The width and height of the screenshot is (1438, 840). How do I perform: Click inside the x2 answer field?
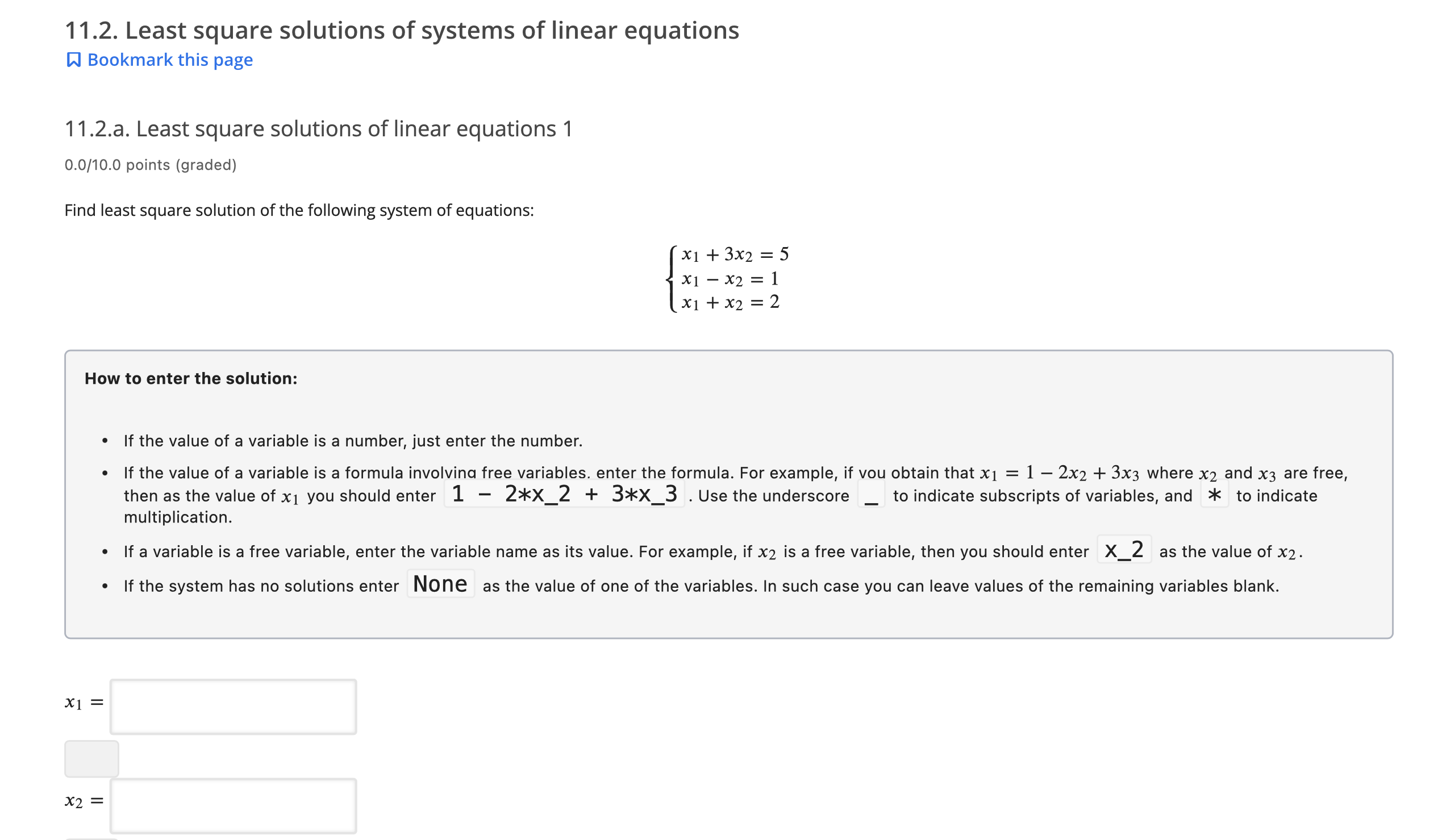[x=234, y=805]
